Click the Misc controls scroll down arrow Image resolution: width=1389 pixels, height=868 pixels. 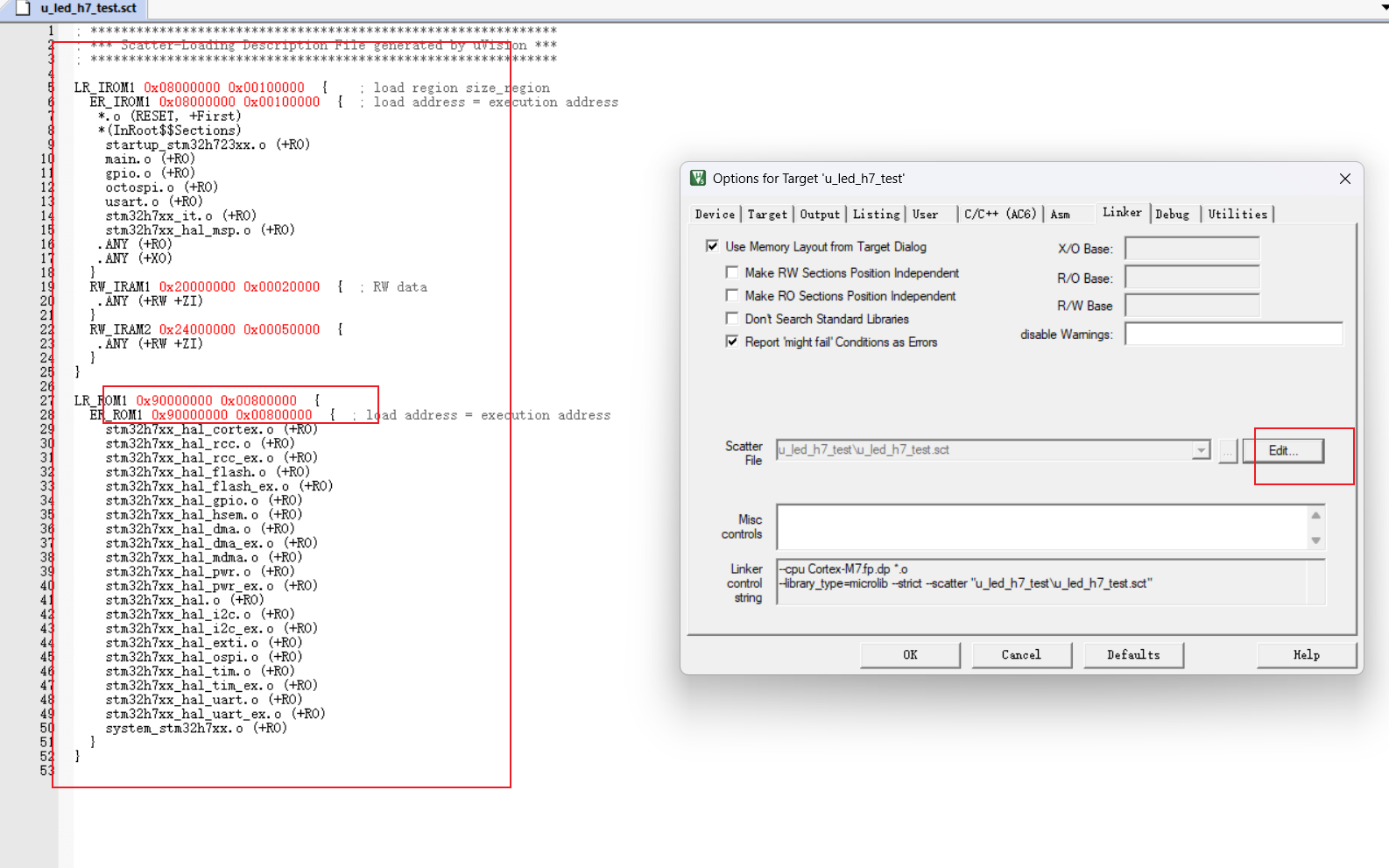click(x=1315, y=540)
